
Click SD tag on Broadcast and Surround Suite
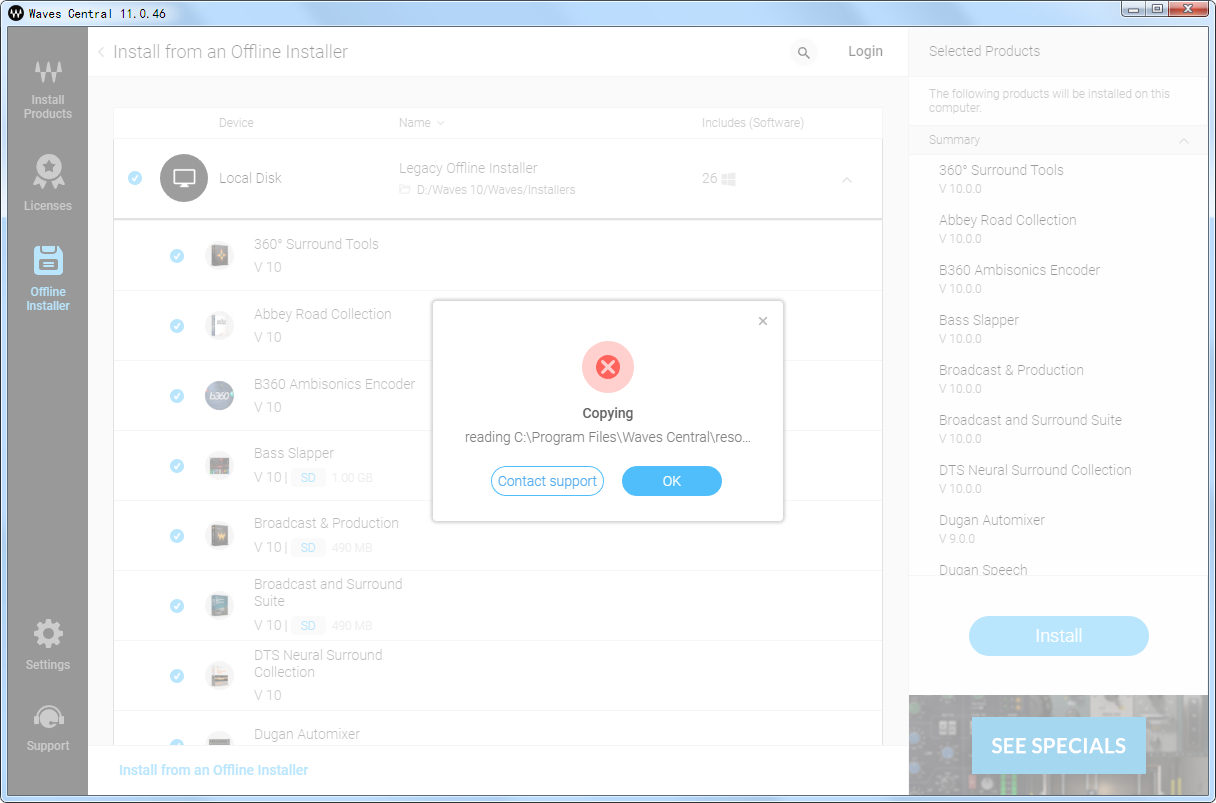[308, 626]
